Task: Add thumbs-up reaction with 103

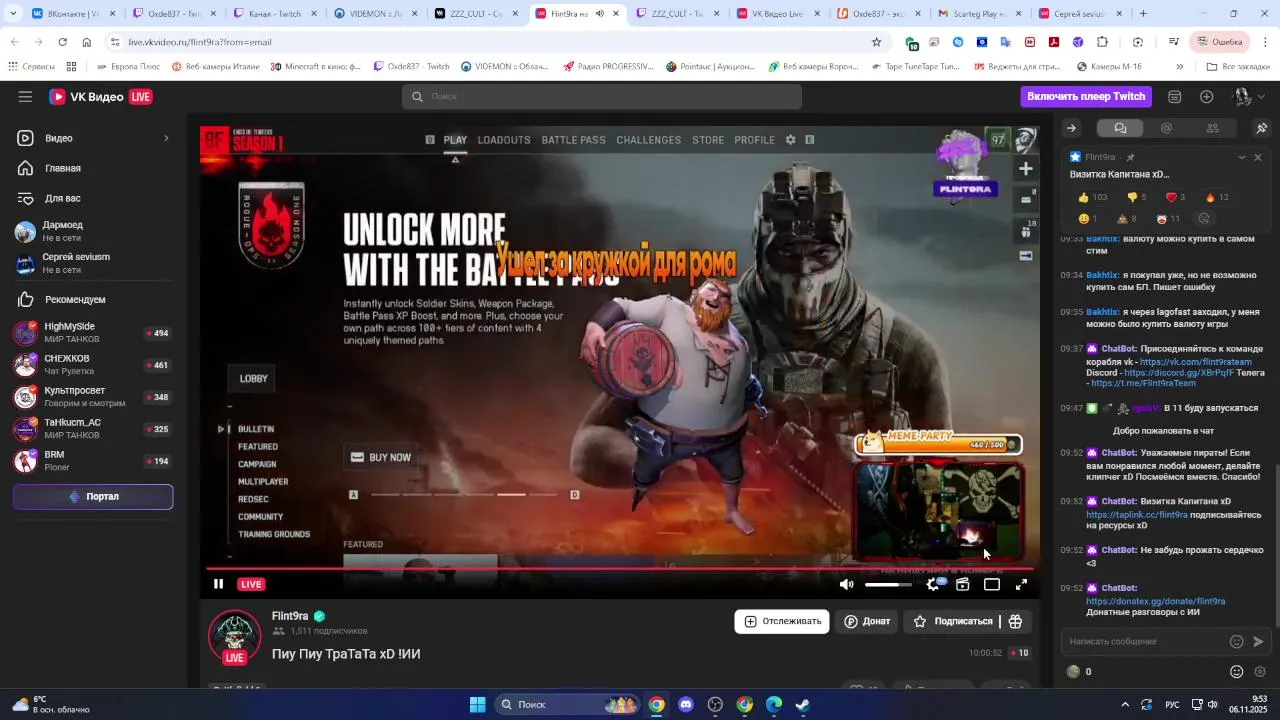Action: pos(1092,197)
